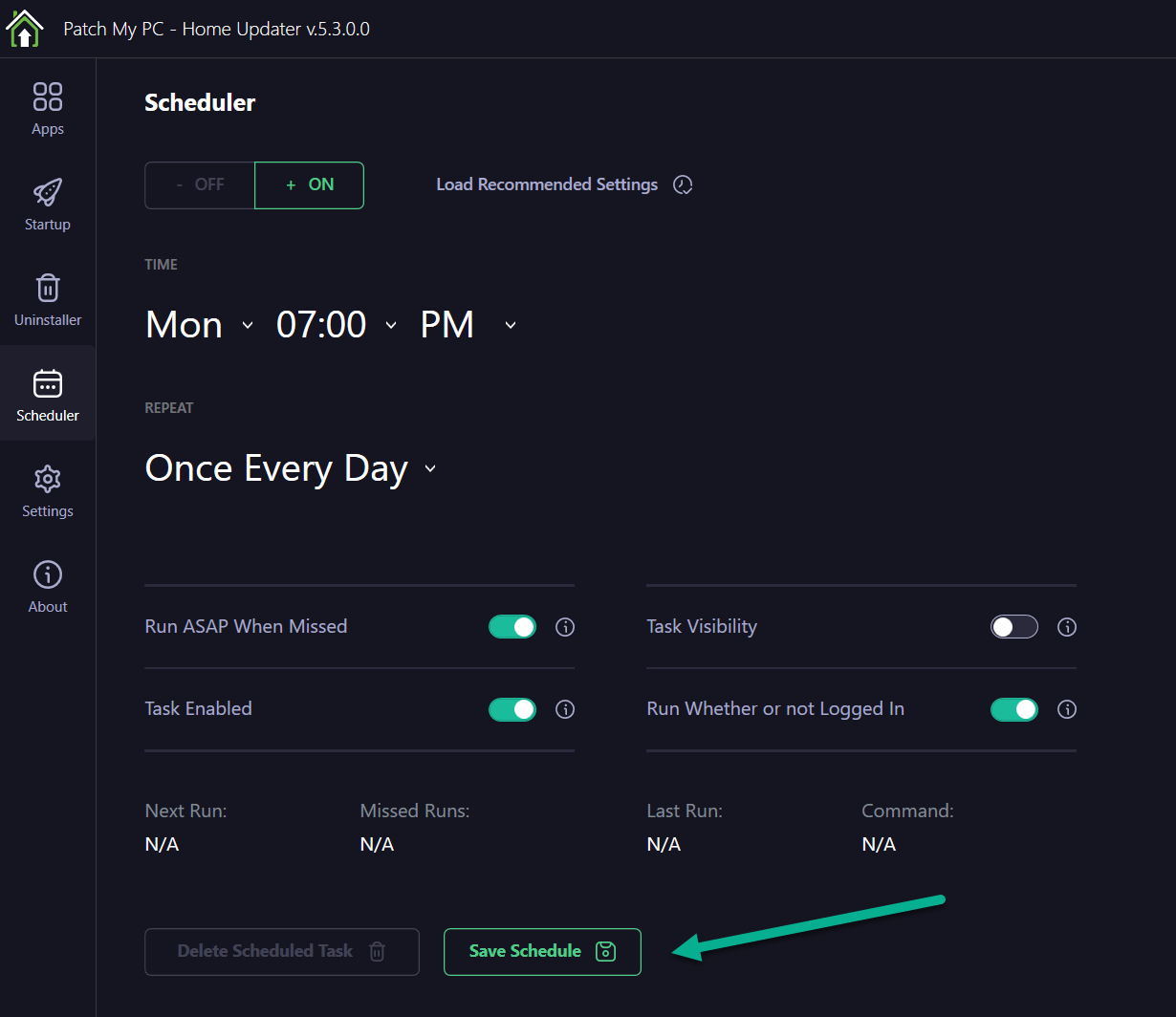This screenshot has height=1017, width=1176.
Task: Turn off the Task Enabled switch
Action: click(512, 709)
